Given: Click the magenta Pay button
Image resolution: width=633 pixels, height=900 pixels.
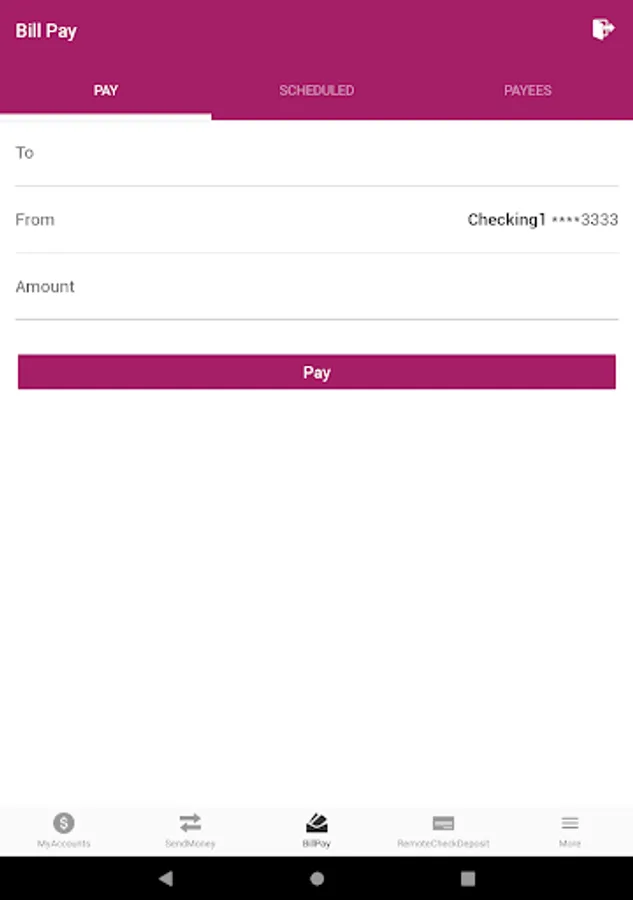Looking at the screenshot, I should pos(317,372).
